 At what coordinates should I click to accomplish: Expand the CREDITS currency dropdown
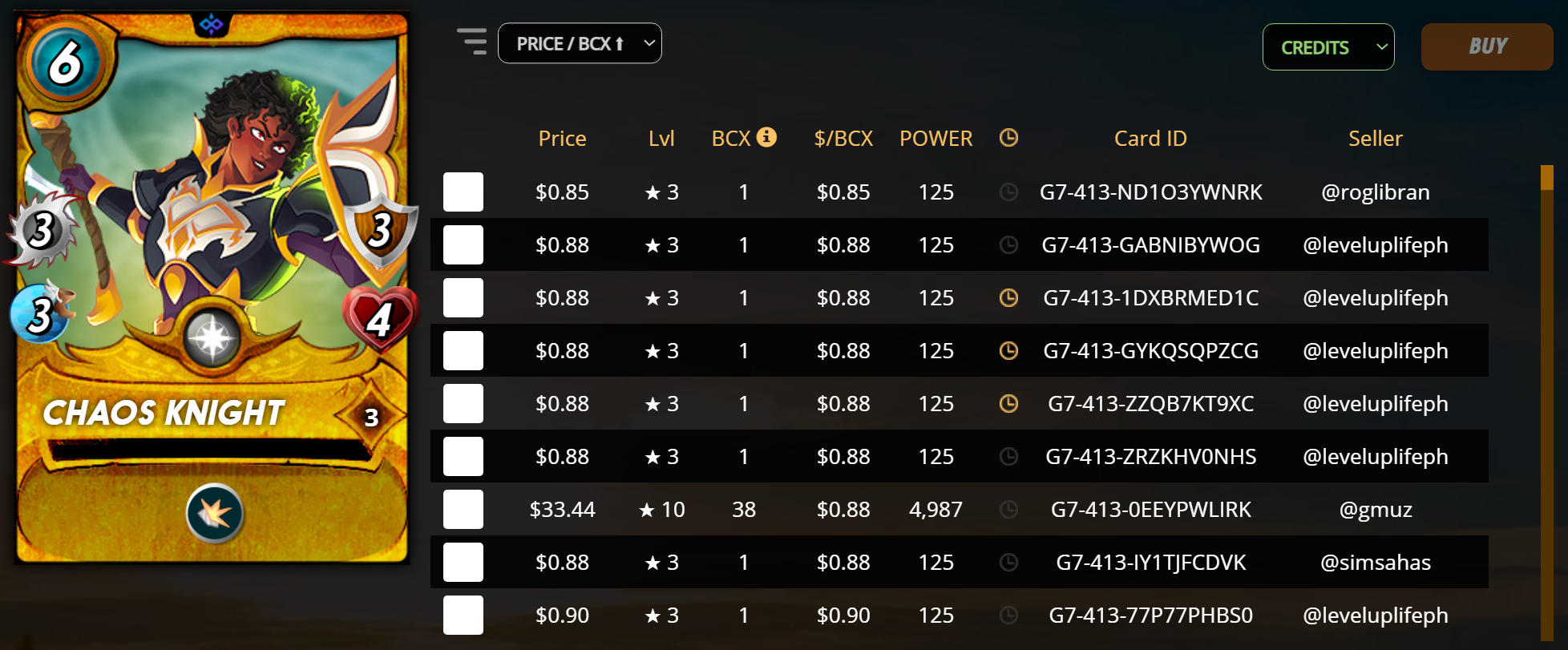click(x=1328, y=47)
